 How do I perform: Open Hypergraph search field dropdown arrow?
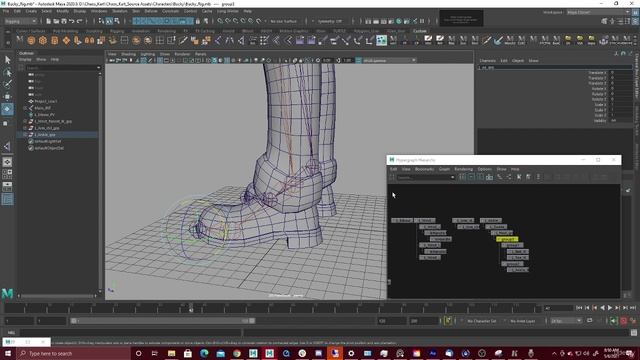pyautogui.click(x=452, y=177)
